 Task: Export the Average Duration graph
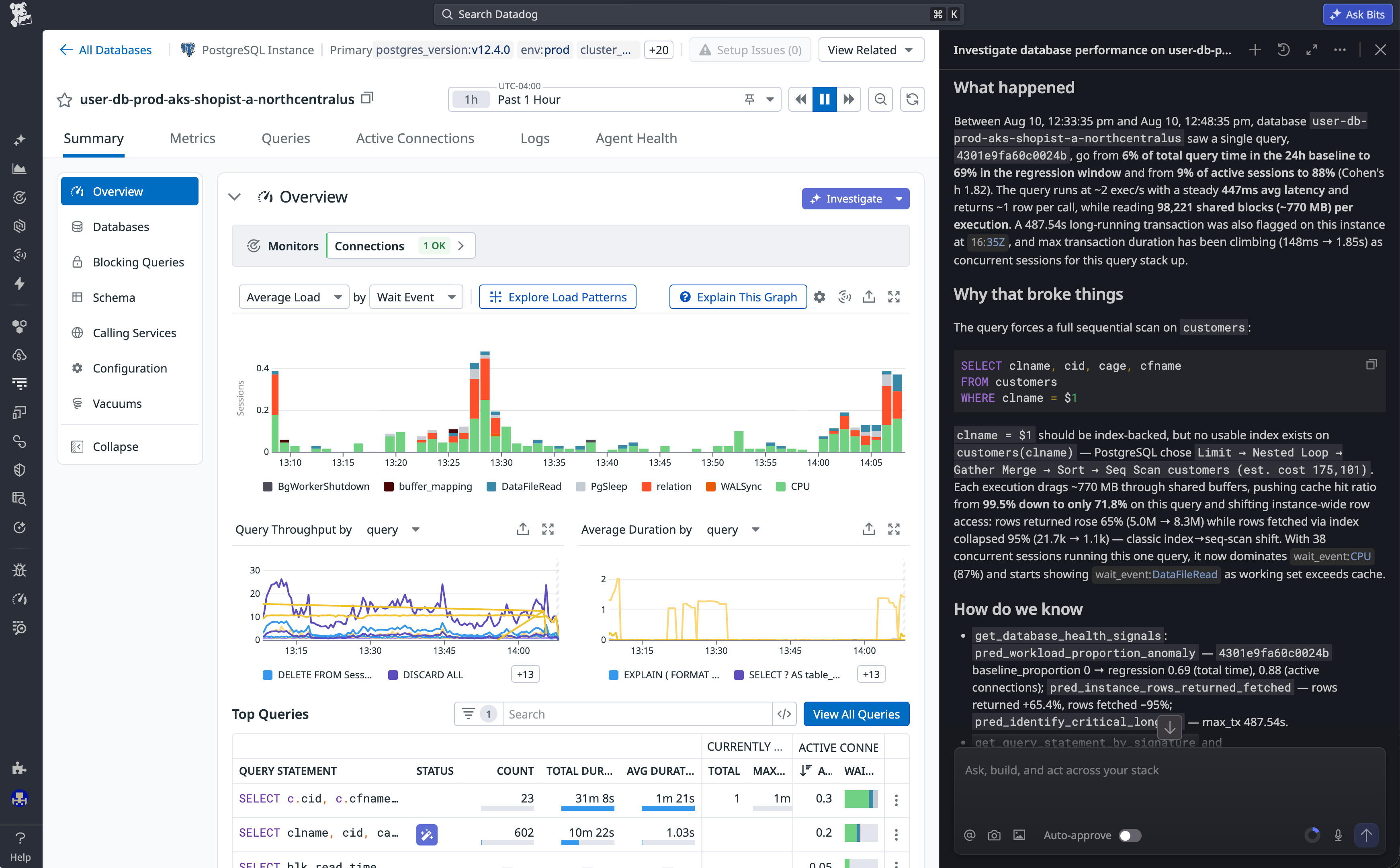click(868, 529)
